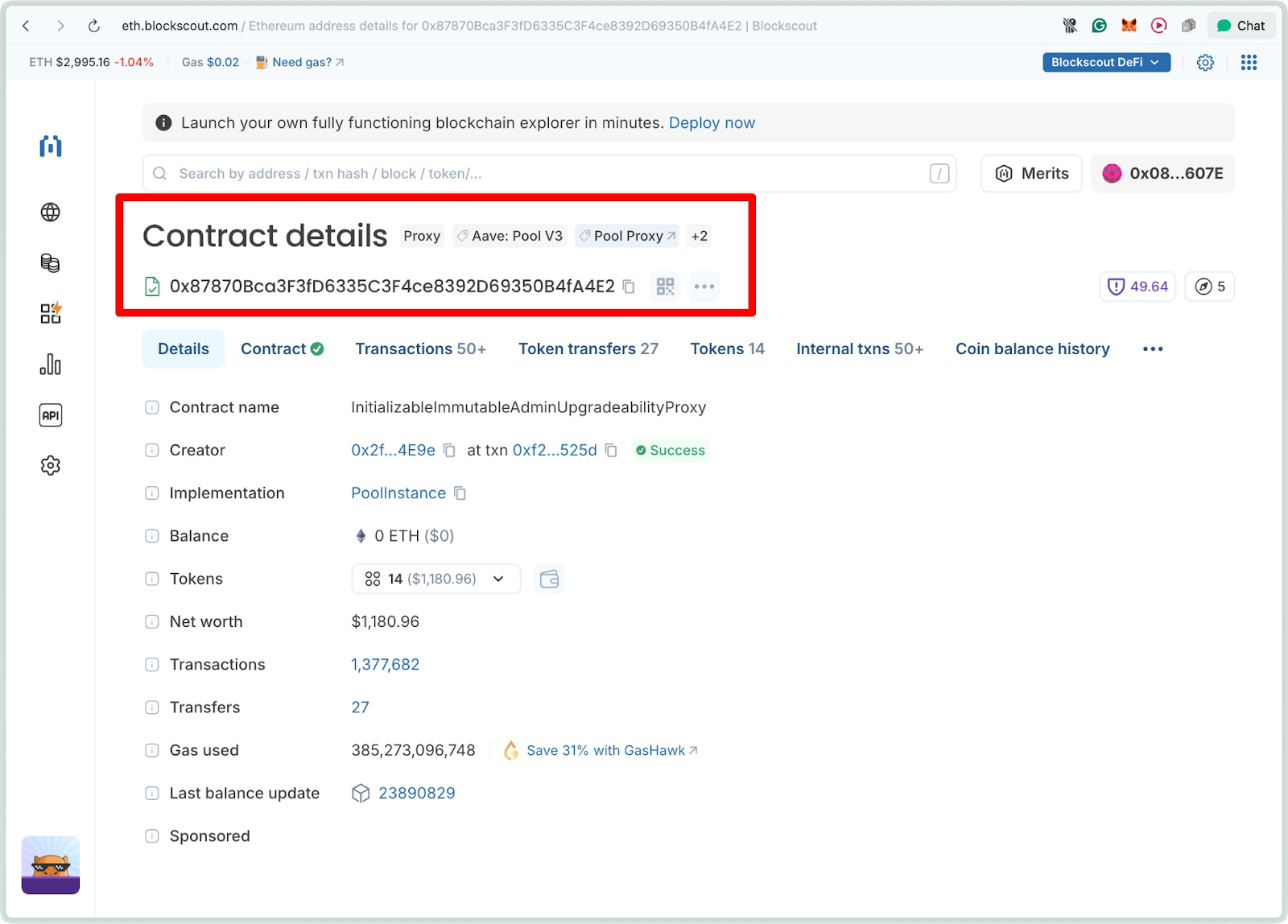This screenshot has height=924, width=1288.
Task: Open the Tokens value dropdown showing $1,180.96
Action: (436, 578)
